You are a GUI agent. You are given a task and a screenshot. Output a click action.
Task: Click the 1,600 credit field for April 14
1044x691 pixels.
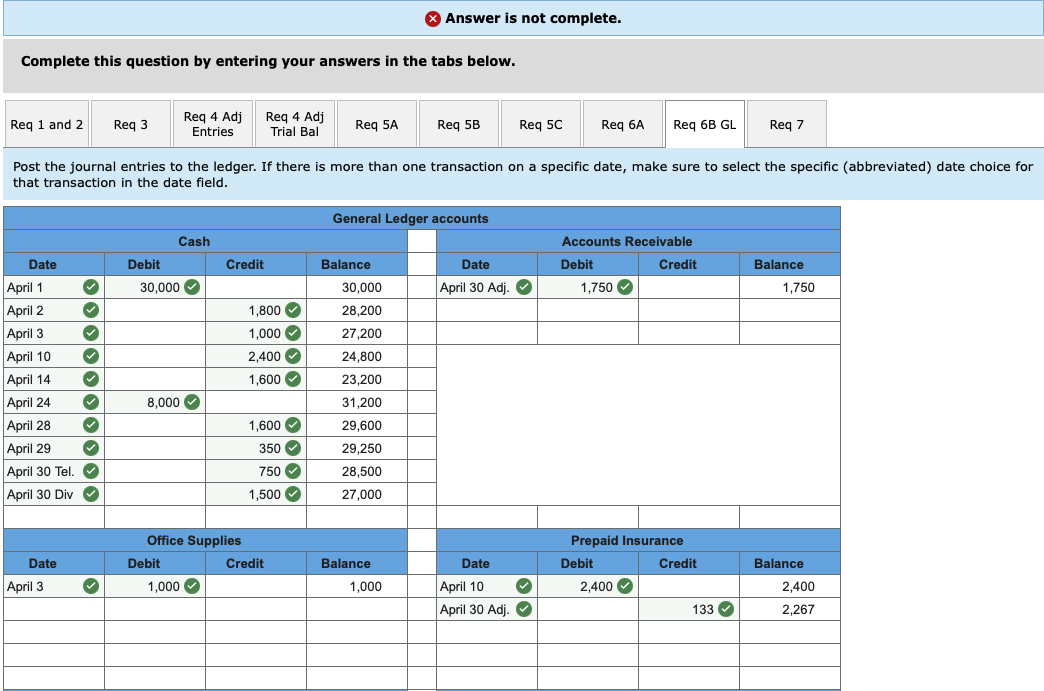pyautogui.click(x=256, y=379)
